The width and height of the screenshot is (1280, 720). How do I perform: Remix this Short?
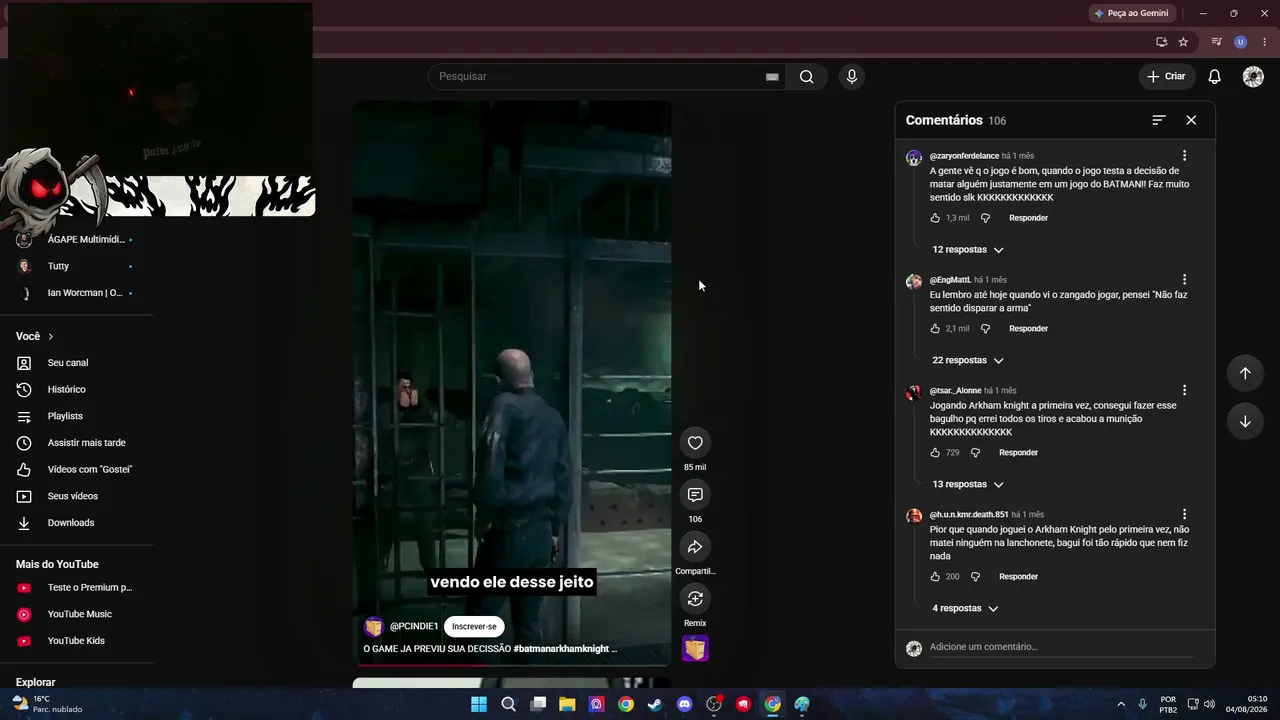coord(695,599)
